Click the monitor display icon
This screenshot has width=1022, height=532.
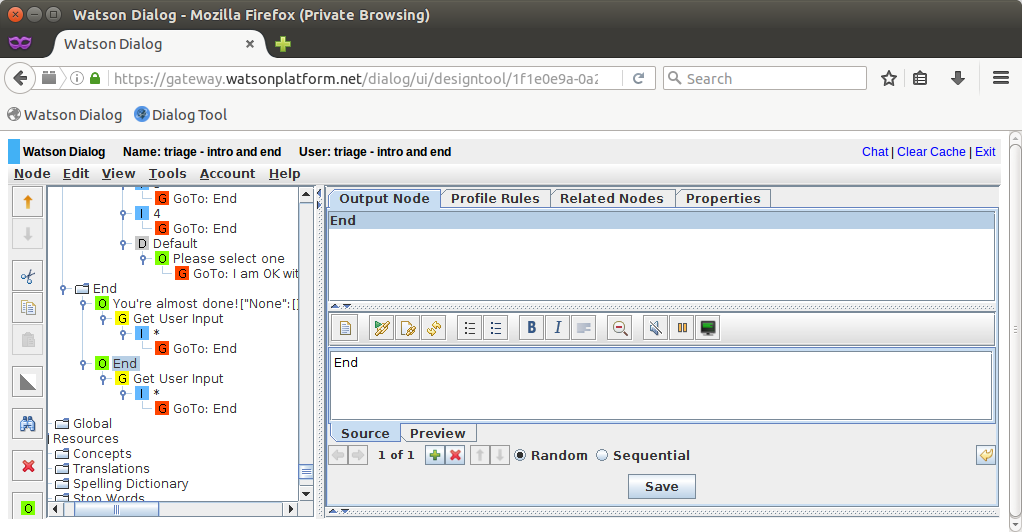pyautogui.click(x=708, y=328)
